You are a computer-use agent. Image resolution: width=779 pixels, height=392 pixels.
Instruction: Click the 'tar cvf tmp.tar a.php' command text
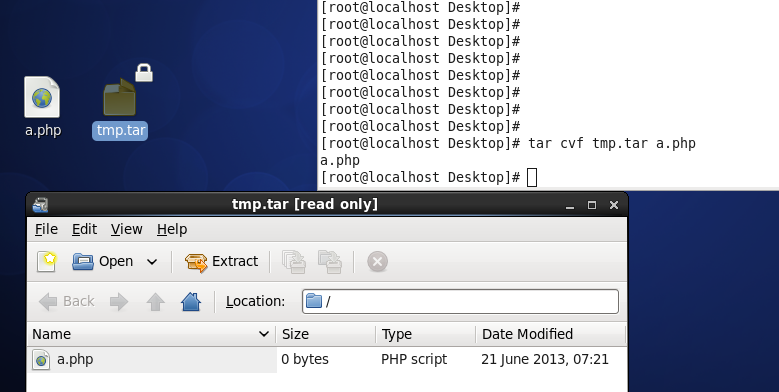click(612, 144)
